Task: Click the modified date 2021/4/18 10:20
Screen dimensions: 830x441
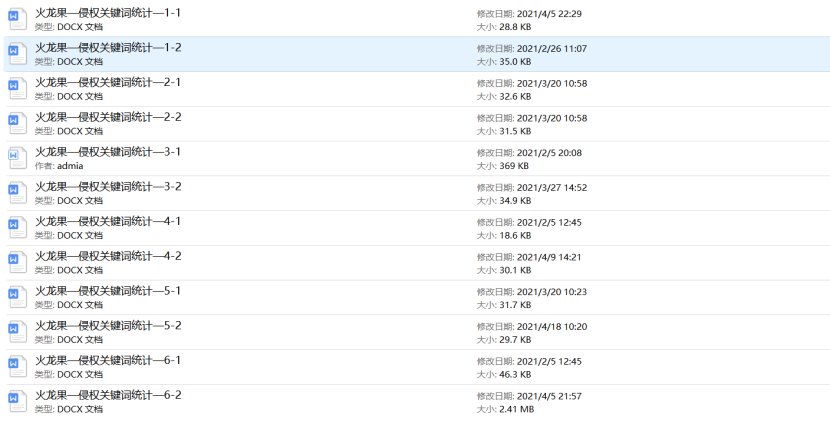Action: (x=550, y=326)
